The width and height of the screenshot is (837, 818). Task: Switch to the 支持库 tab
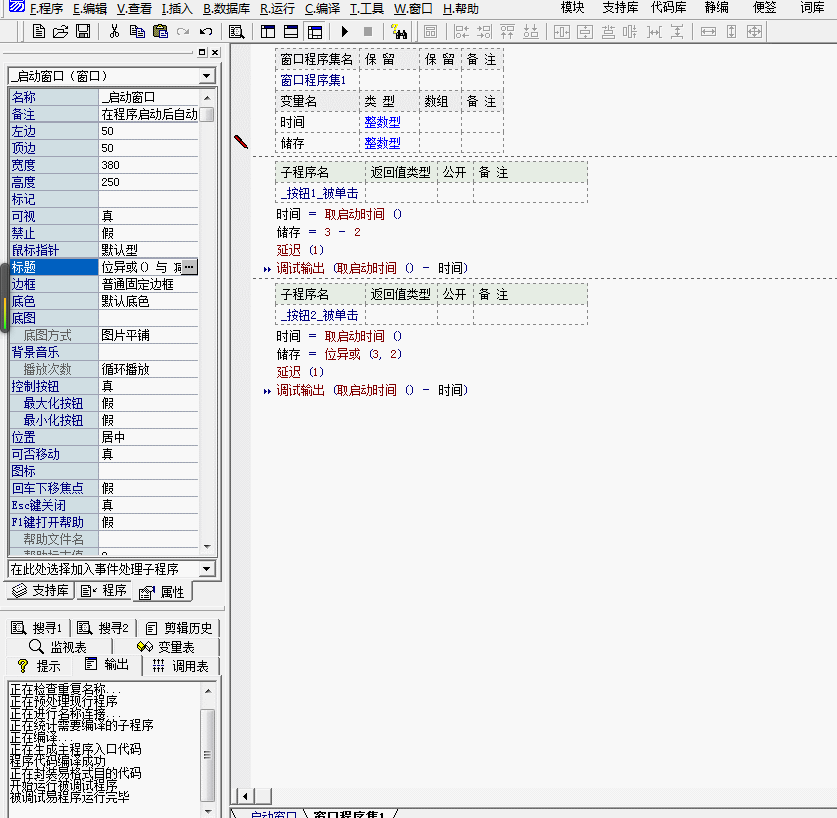[x=41, y=591]
